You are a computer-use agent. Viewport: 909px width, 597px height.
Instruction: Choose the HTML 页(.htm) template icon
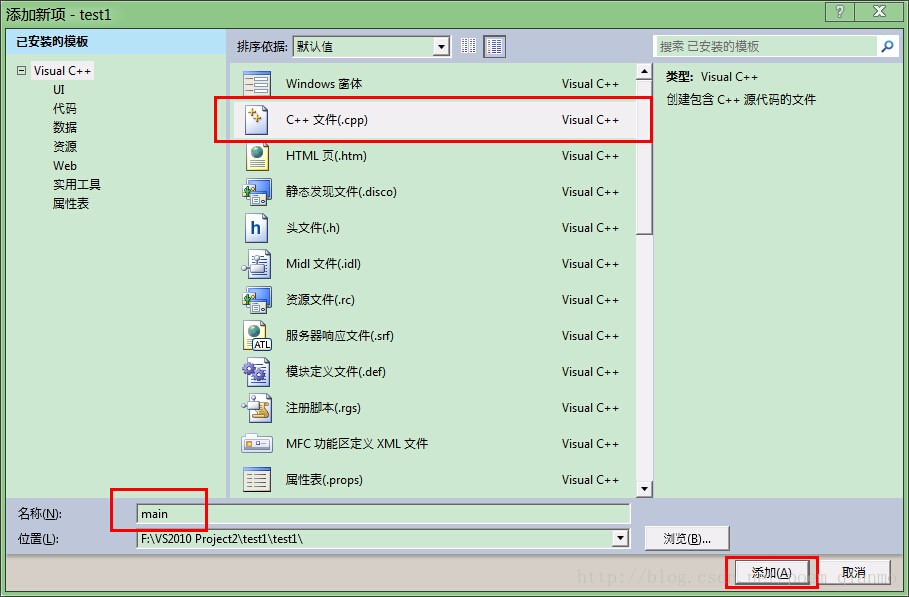(x=257, y=156)
